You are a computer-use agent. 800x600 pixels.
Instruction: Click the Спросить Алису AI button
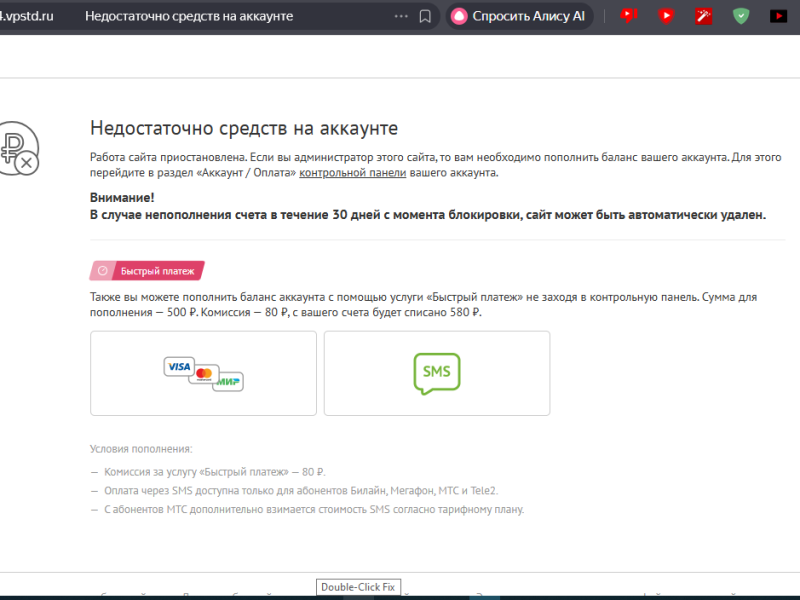coord(519,16)
